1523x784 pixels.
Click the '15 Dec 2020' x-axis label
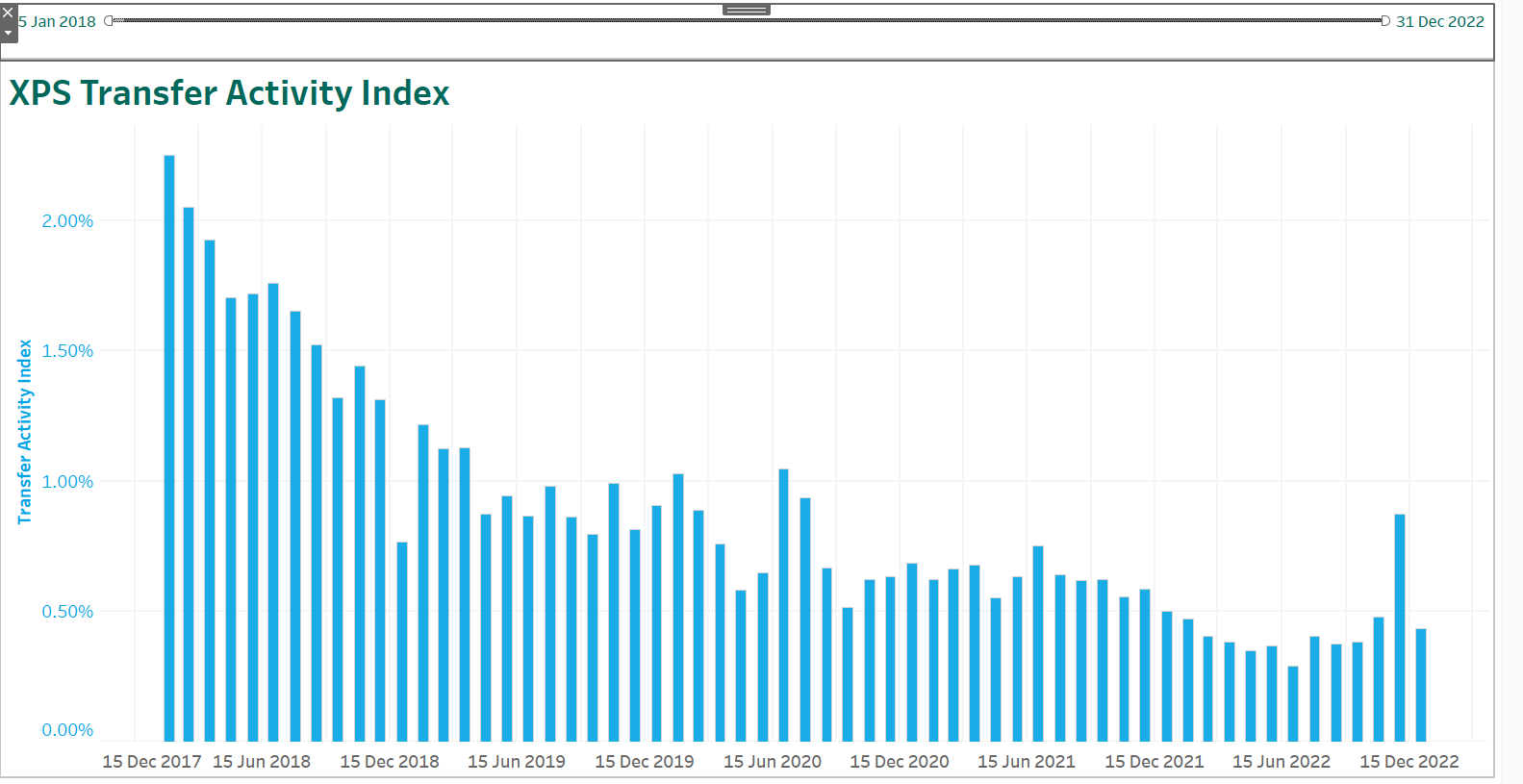pyautogui.click(x=900, y=762)
